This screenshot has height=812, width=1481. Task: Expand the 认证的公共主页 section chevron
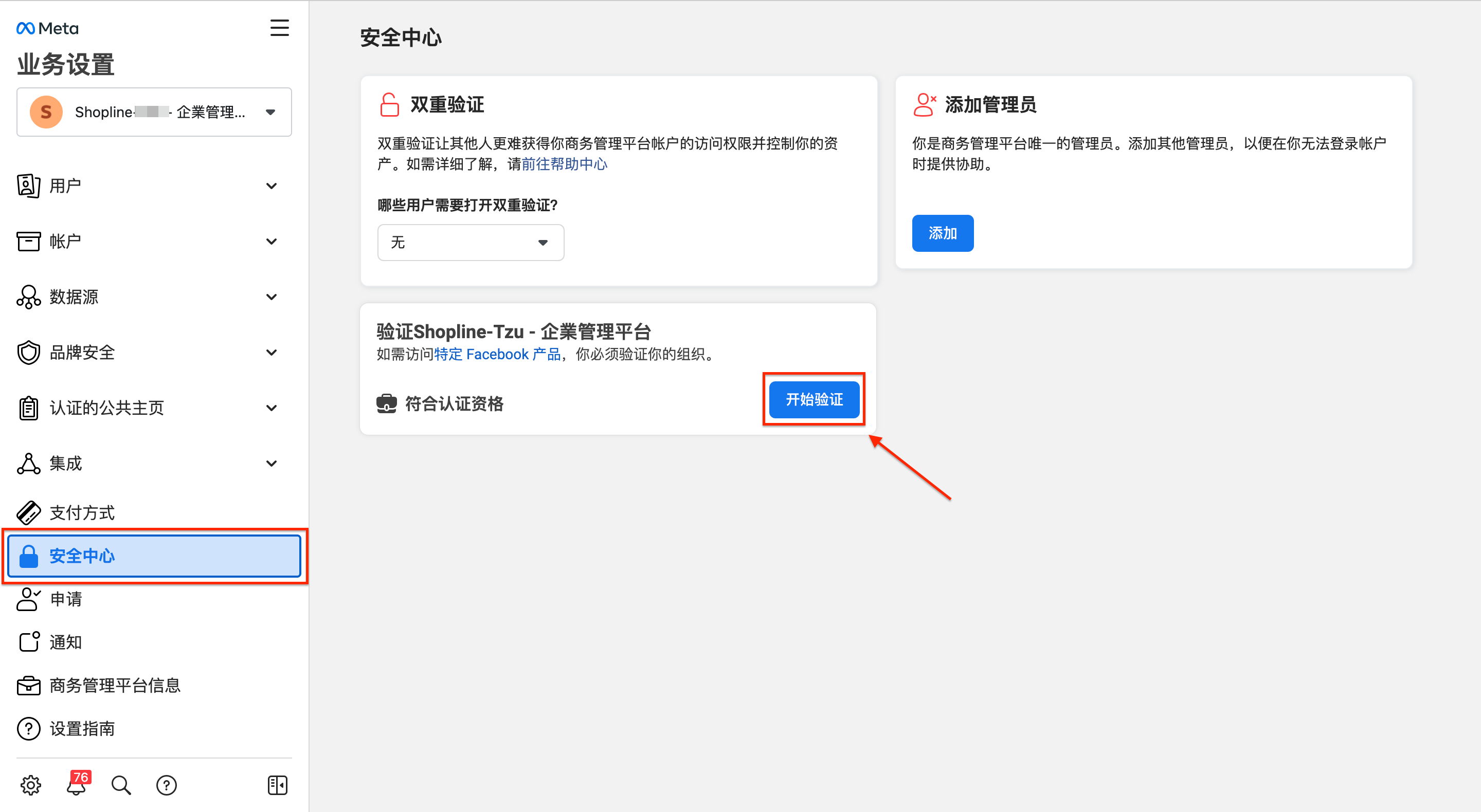[272, 408]
